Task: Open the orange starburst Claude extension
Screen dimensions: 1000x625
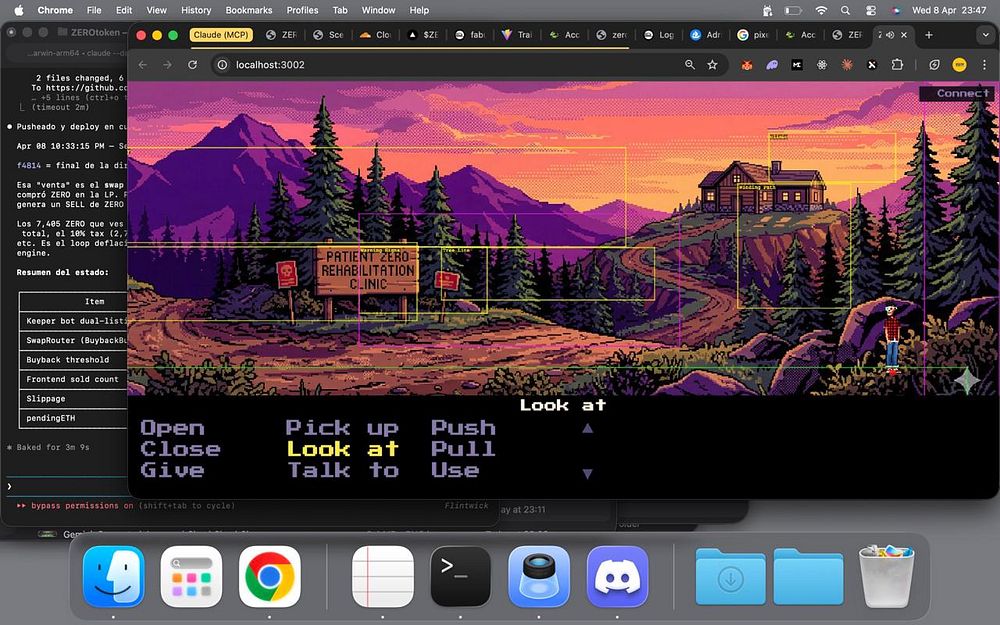Action: [x=847, y=64]
